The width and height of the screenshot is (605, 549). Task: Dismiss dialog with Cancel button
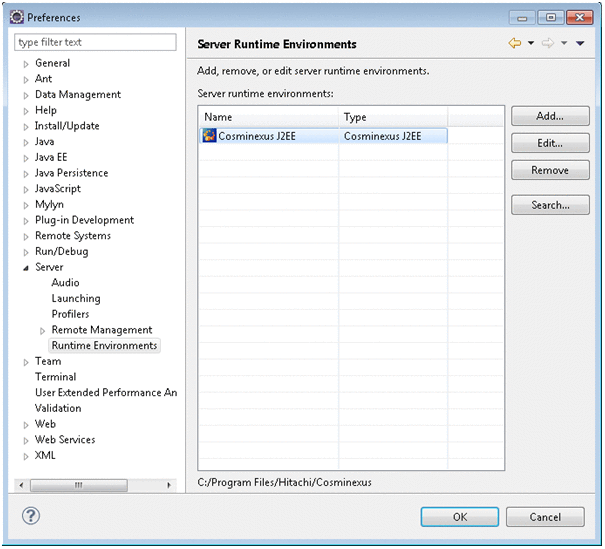click(545, 517)
